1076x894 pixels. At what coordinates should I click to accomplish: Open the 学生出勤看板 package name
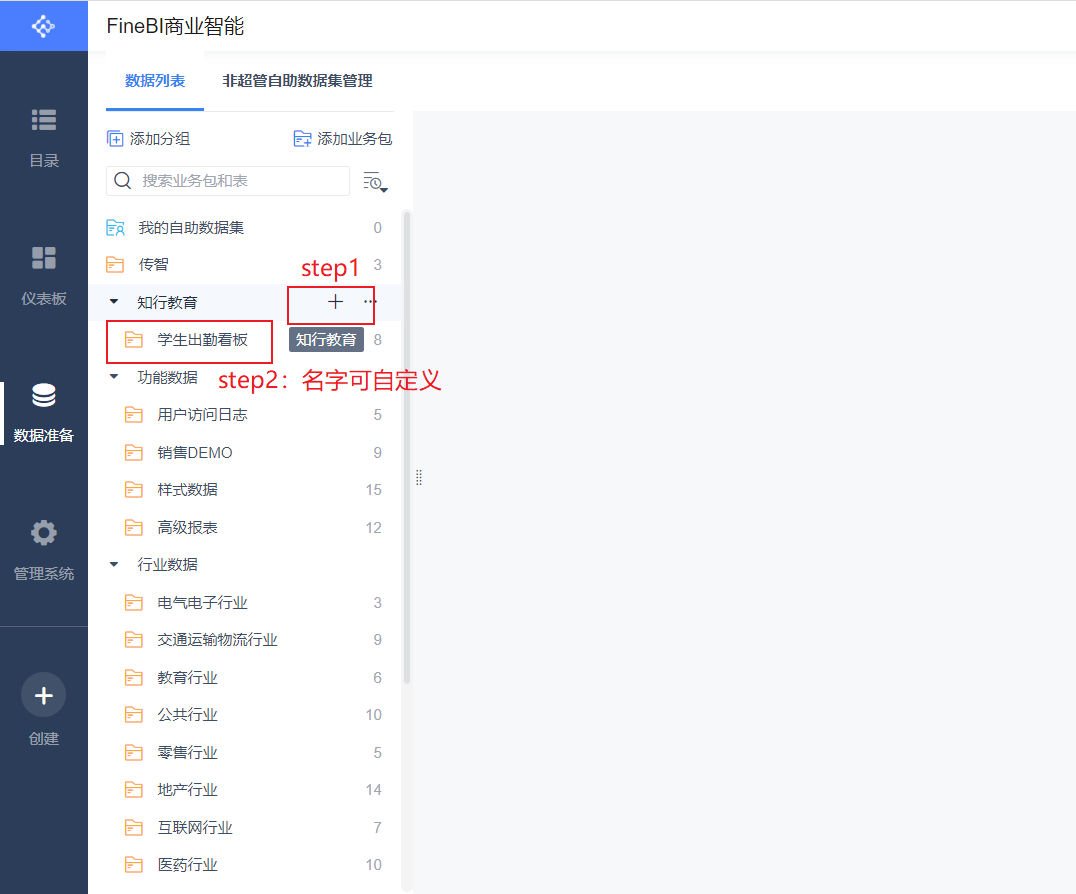(202, 340)
